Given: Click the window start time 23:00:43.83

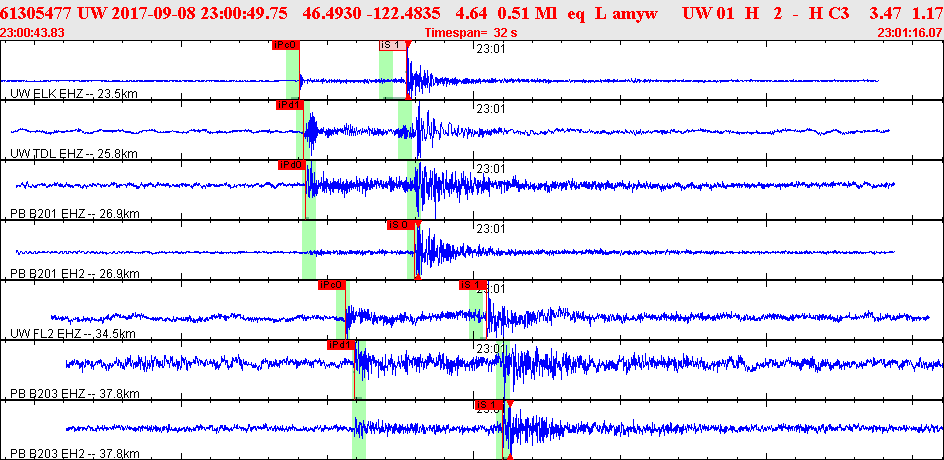Looking at the screenshot, I should (x=32, y=33).
